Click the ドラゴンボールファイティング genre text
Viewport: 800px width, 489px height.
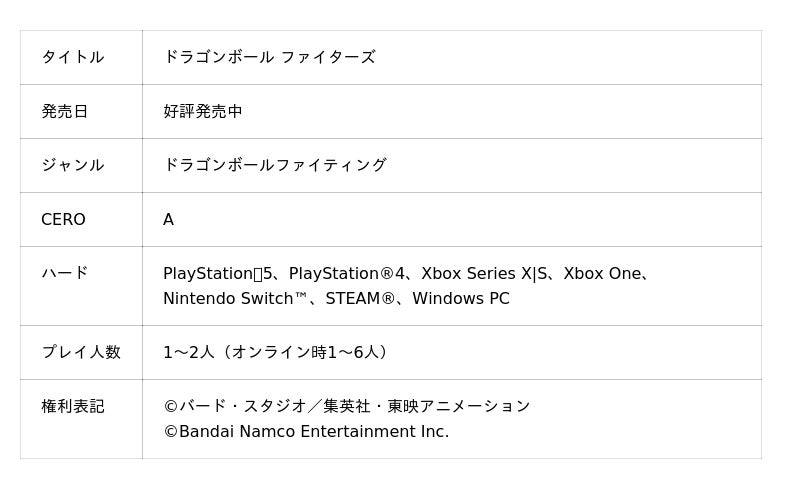click(275, 165)
